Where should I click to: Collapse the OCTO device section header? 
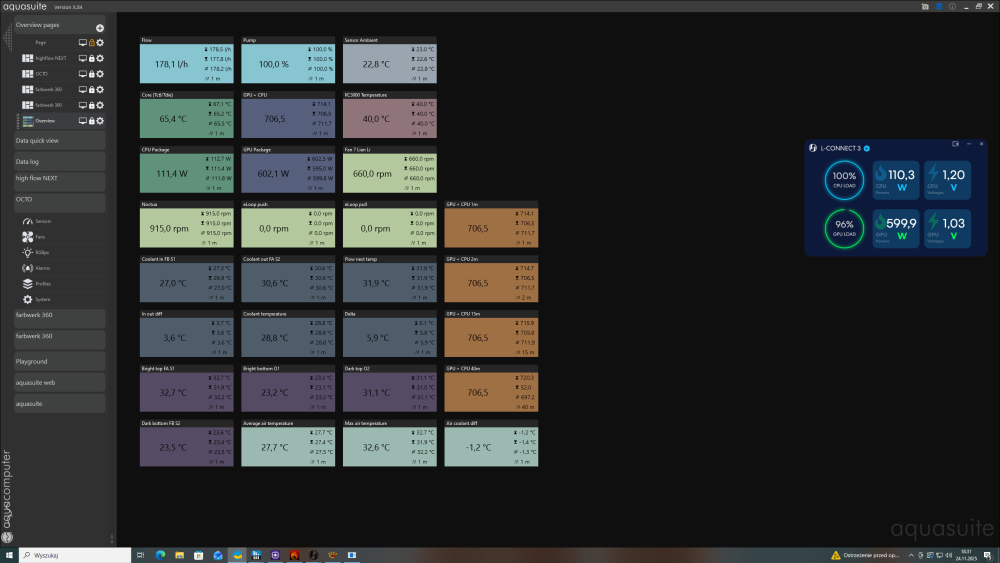pos(59,202)
